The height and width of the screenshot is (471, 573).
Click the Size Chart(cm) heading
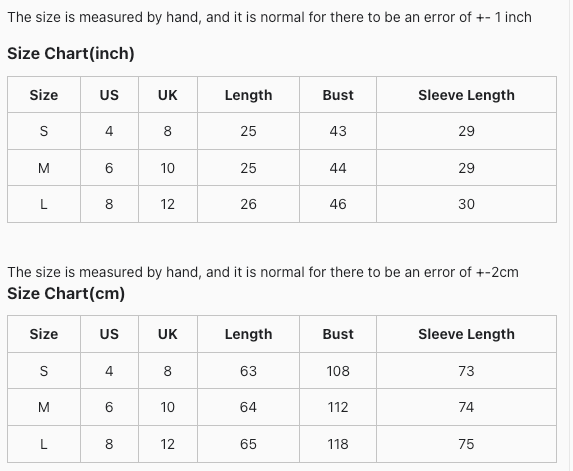66,294
